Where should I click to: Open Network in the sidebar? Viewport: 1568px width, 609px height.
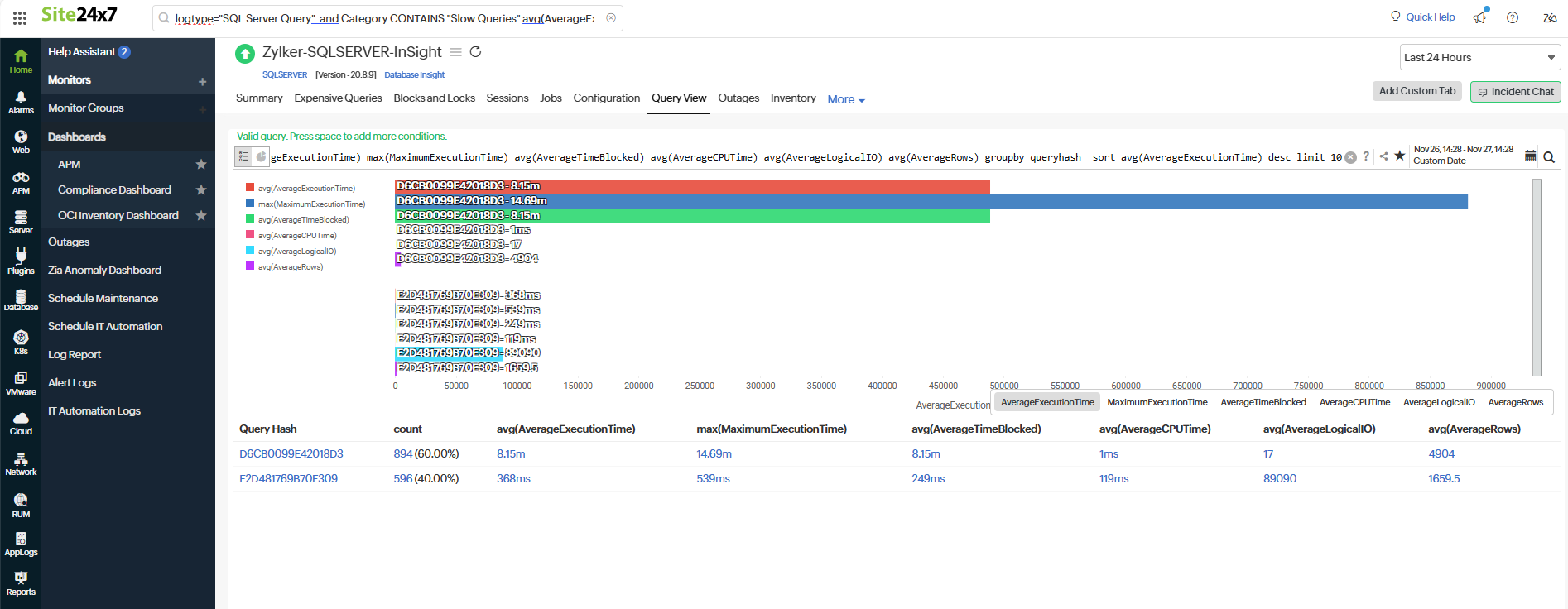tap(21, 464)
